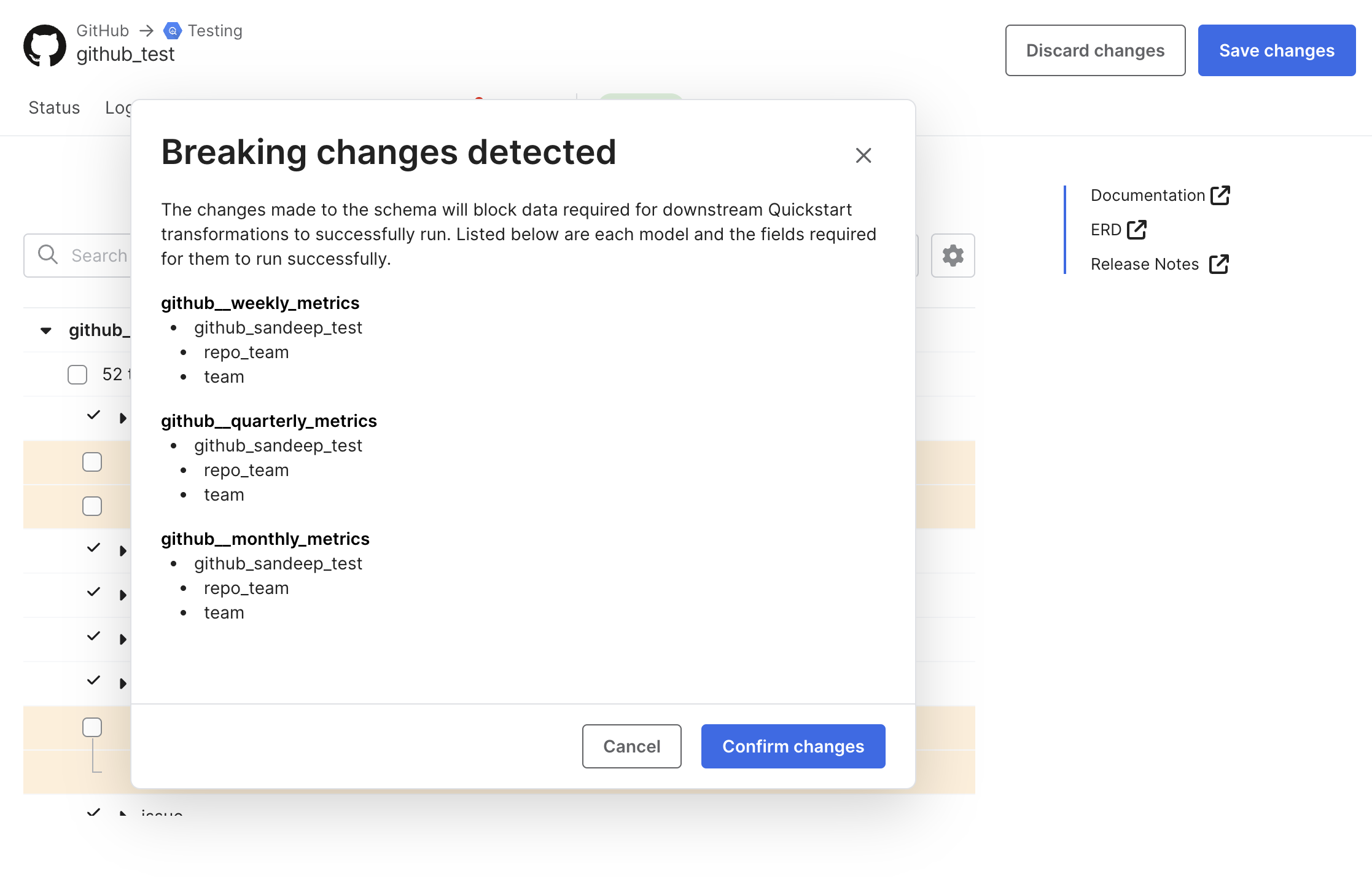1372x887 pixels.
Task: Check the first highlighted unchecked table checkbox
Action: click(x=92, y=462)
